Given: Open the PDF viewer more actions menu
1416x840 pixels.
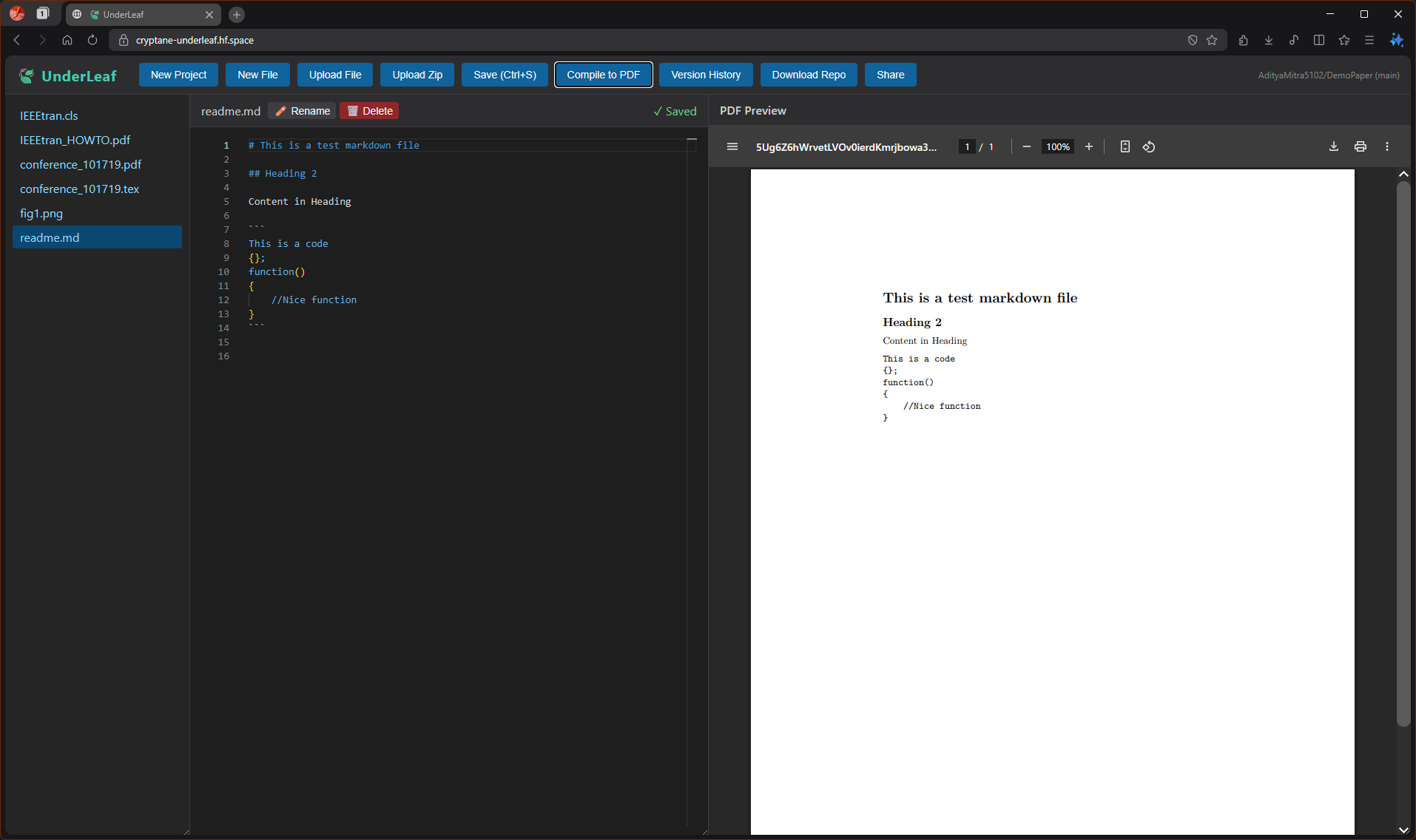Looking at the screenshot, I should [x=1386, y=146].
